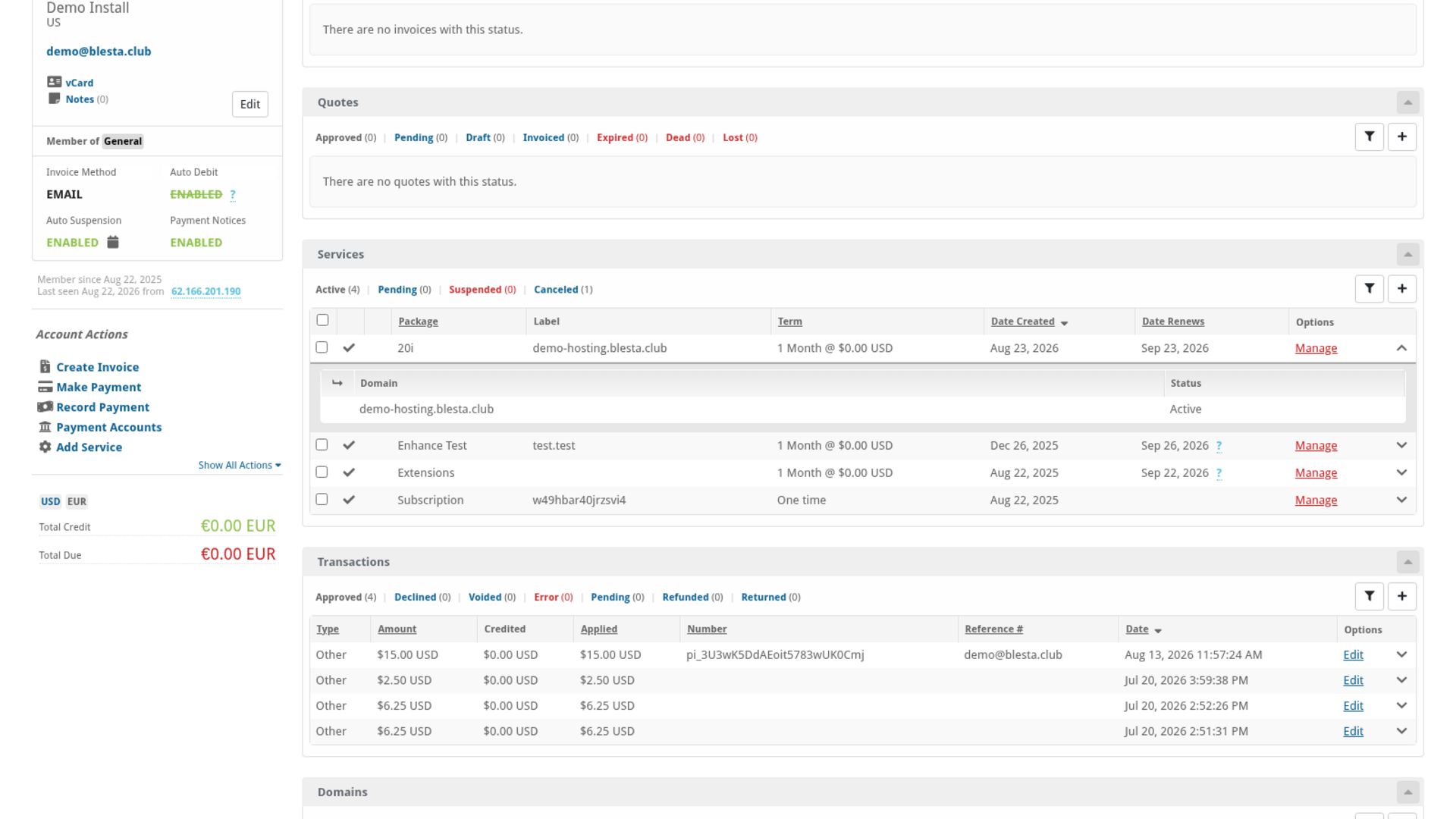Filter the Services list

point(1369,289)
